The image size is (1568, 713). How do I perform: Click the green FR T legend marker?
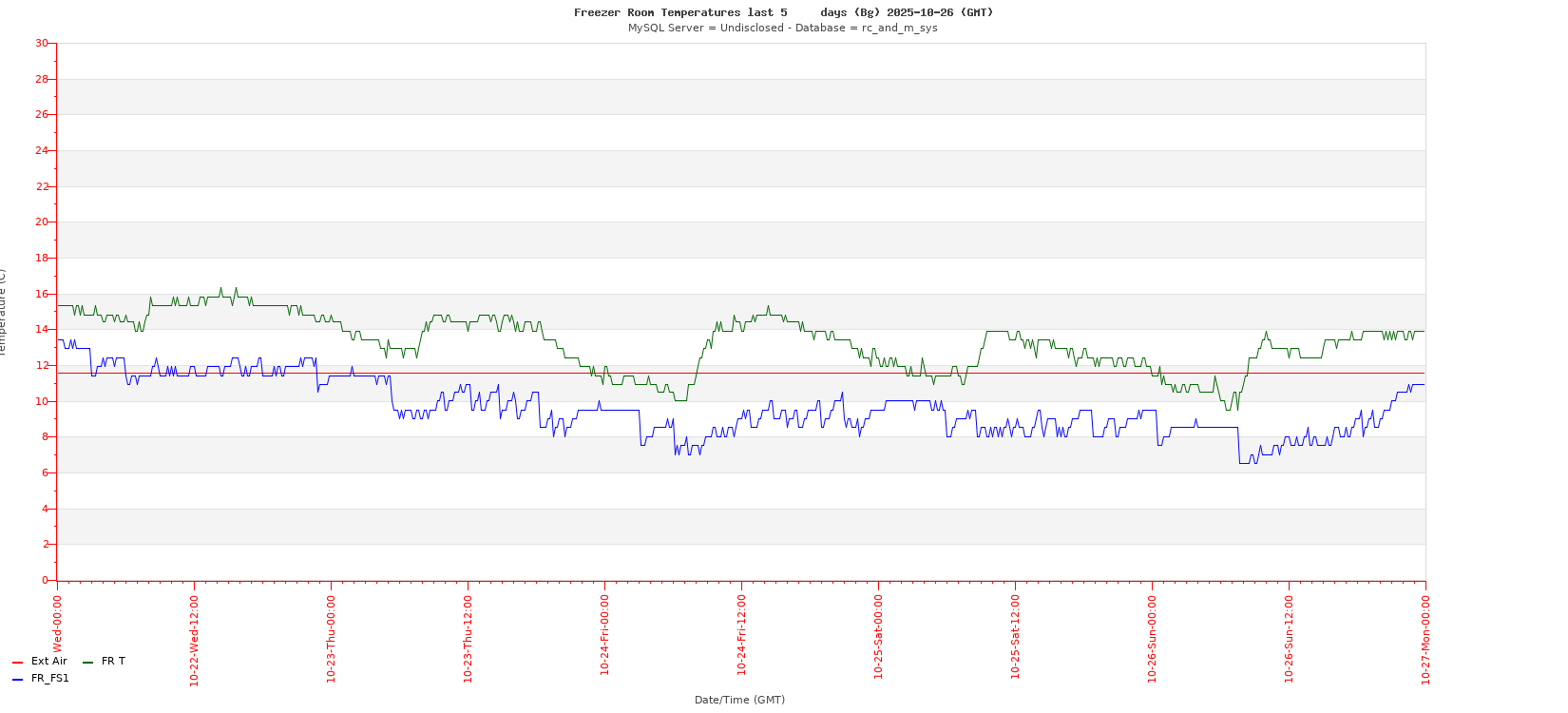click(87, 662)
